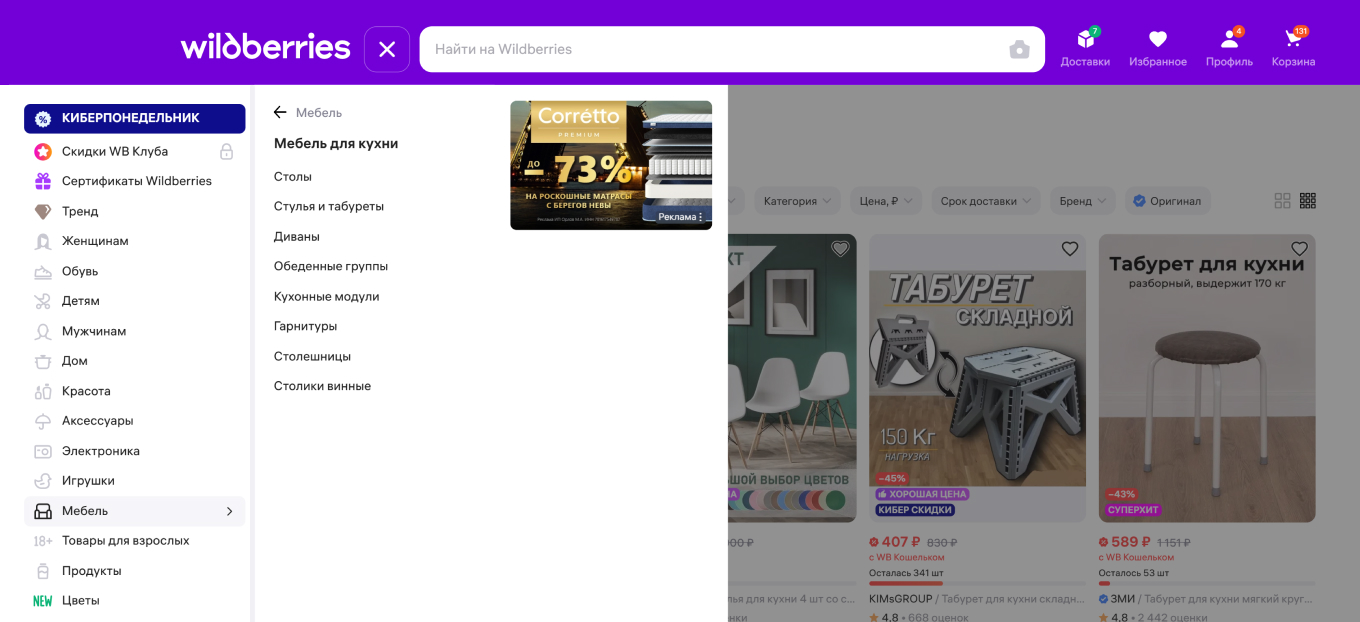Open Стулья и табуреты subcategory
Viewport: 1360px width, 622px height.
(328, 206)
